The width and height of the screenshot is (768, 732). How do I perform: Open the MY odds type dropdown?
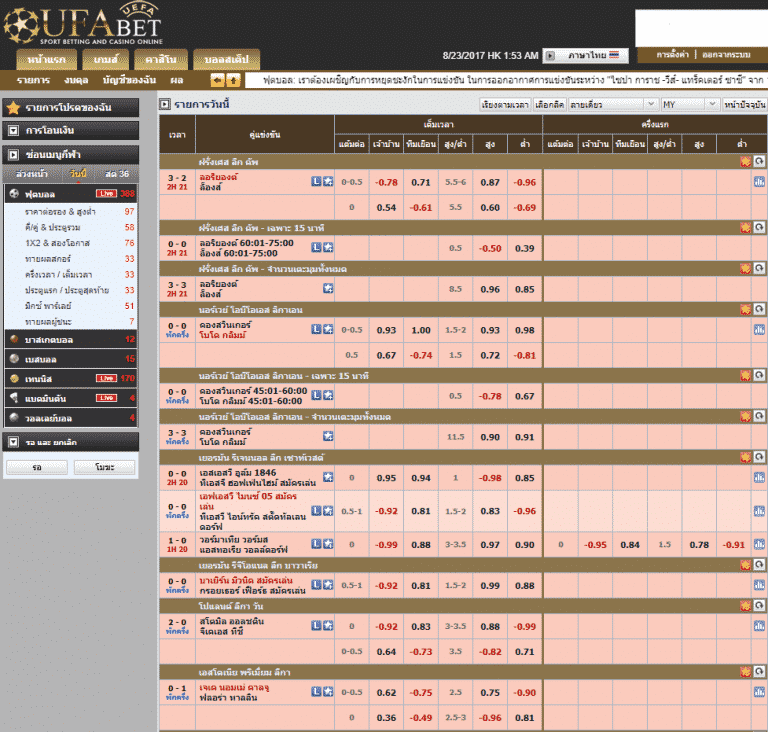(x=690, y=104)
